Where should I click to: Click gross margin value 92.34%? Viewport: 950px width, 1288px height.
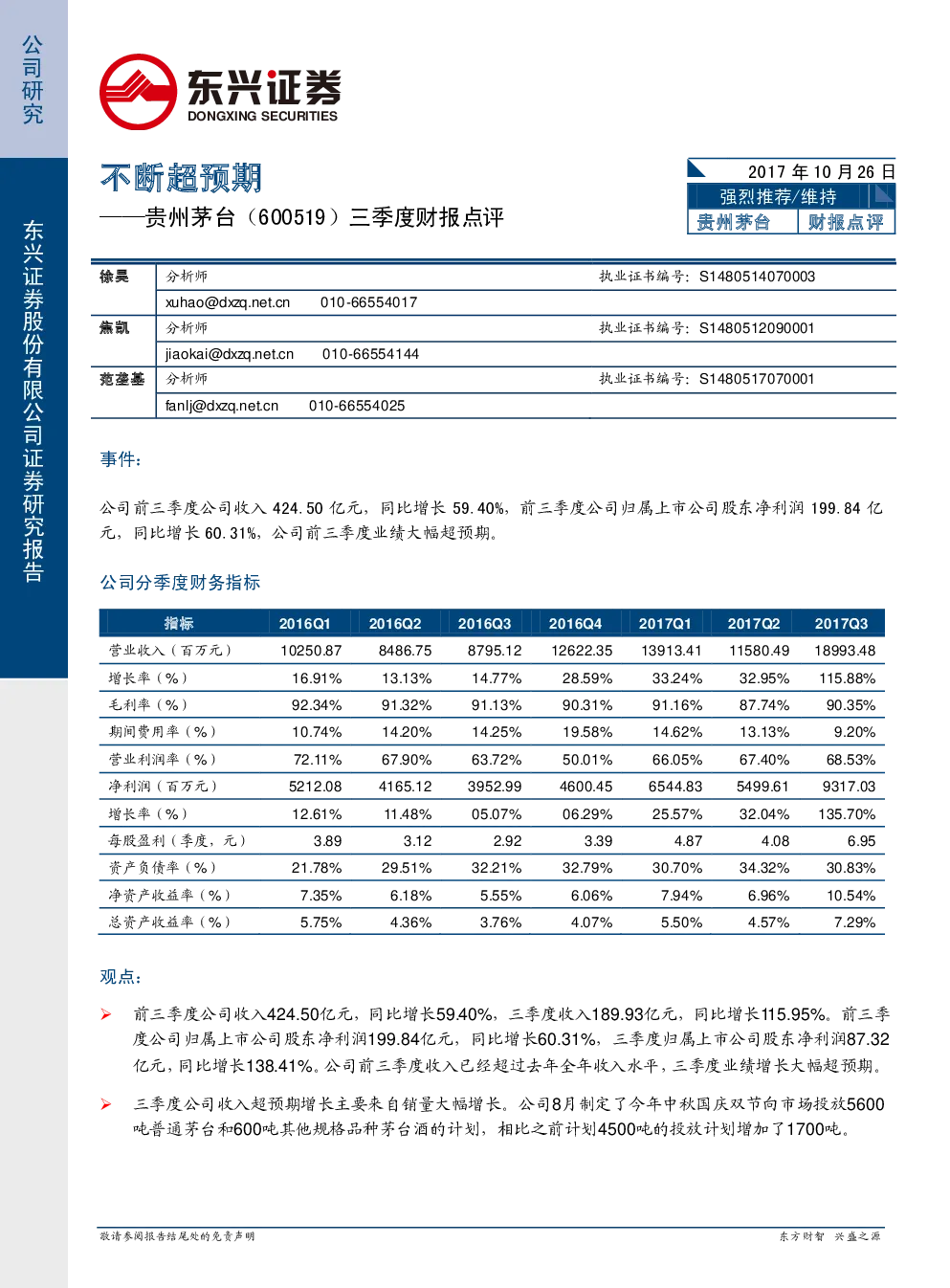tap(317, 705)
